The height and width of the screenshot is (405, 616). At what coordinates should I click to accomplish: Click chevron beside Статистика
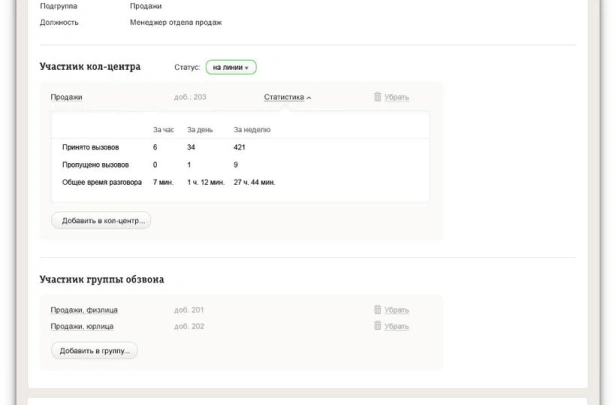coord(309,98)
